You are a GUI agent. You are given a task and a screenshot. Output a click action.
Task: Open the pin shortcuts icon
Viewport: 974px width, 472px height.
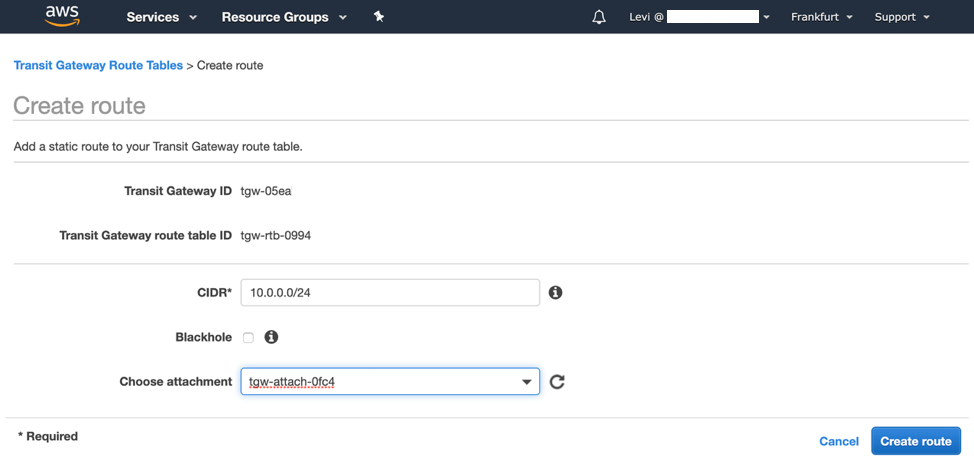click(379, 17)
